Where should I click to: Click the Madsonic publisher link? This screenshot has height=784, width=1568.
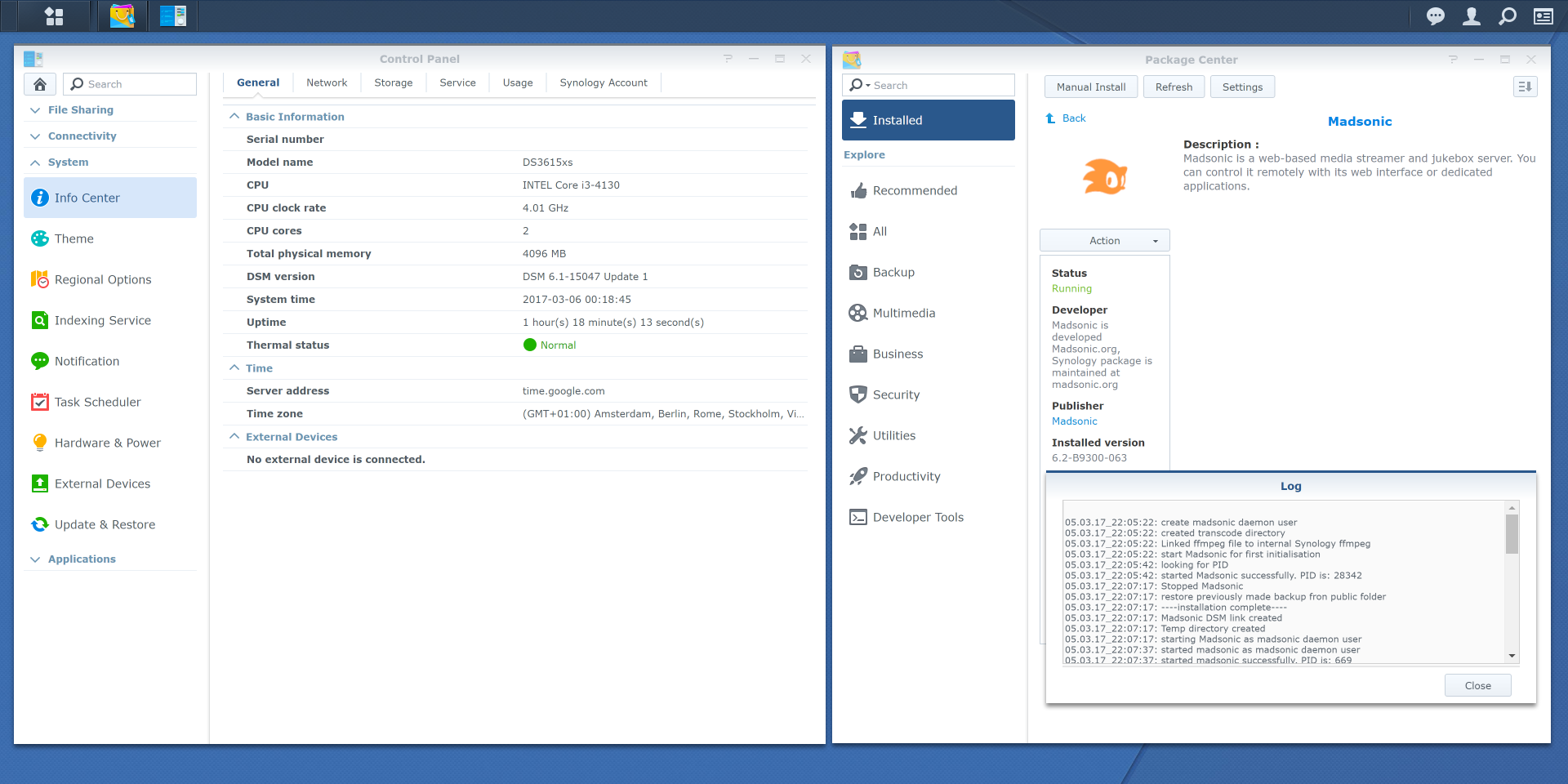pos(1074,421)
